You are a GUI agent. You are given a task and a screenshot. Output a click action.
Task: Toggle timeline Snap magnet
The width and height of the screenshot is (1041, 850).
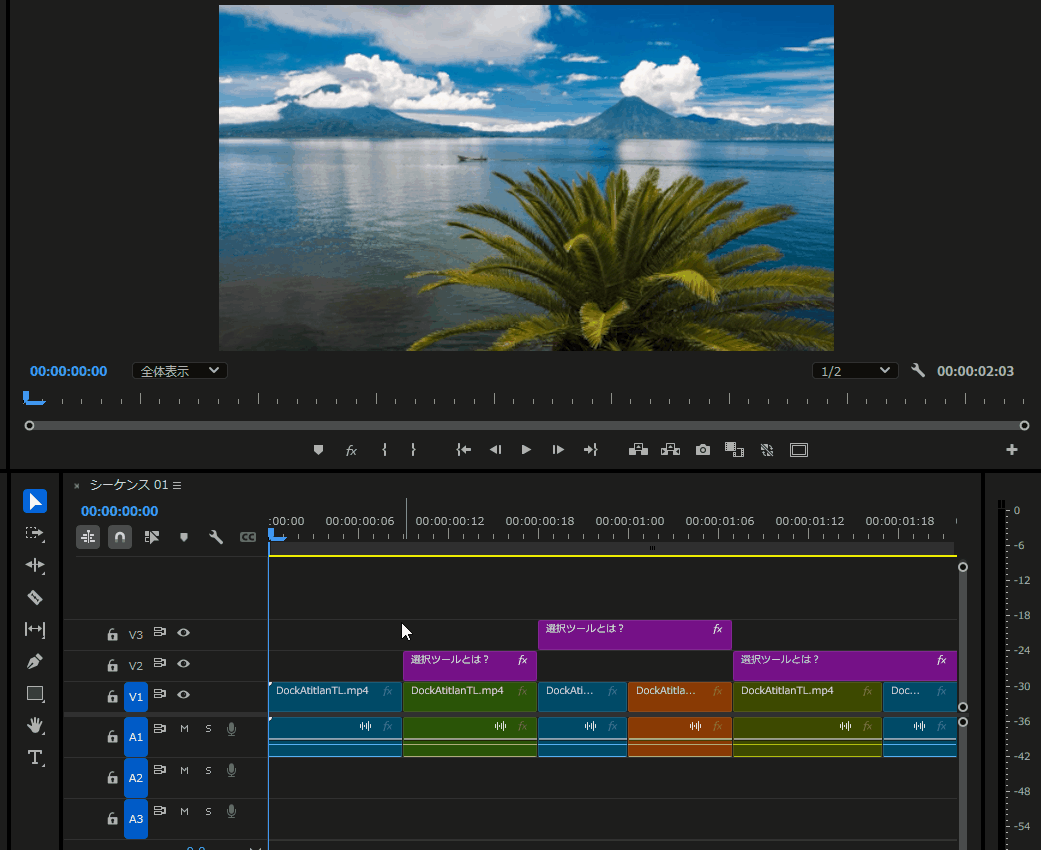(120, 537)
